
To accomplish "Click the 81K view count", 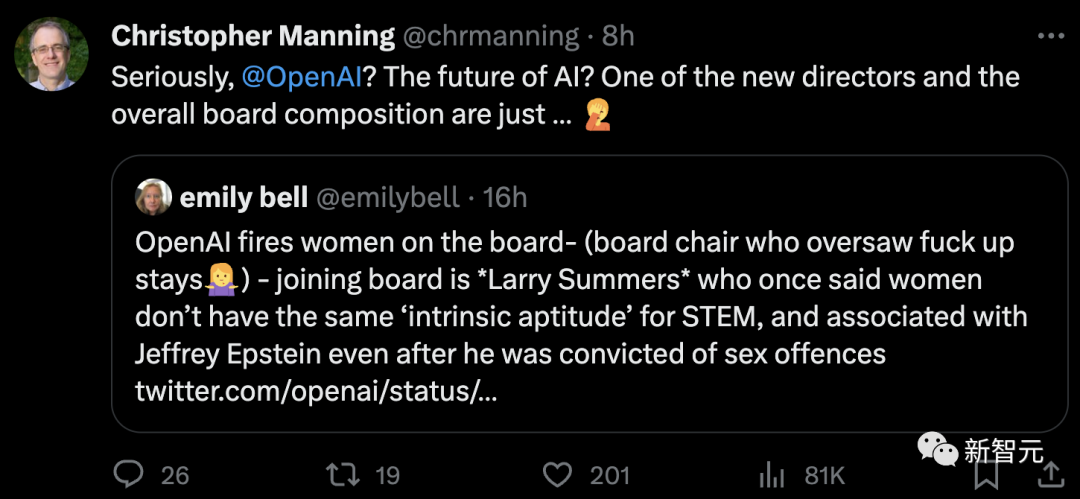I will [x=825, y=474].
